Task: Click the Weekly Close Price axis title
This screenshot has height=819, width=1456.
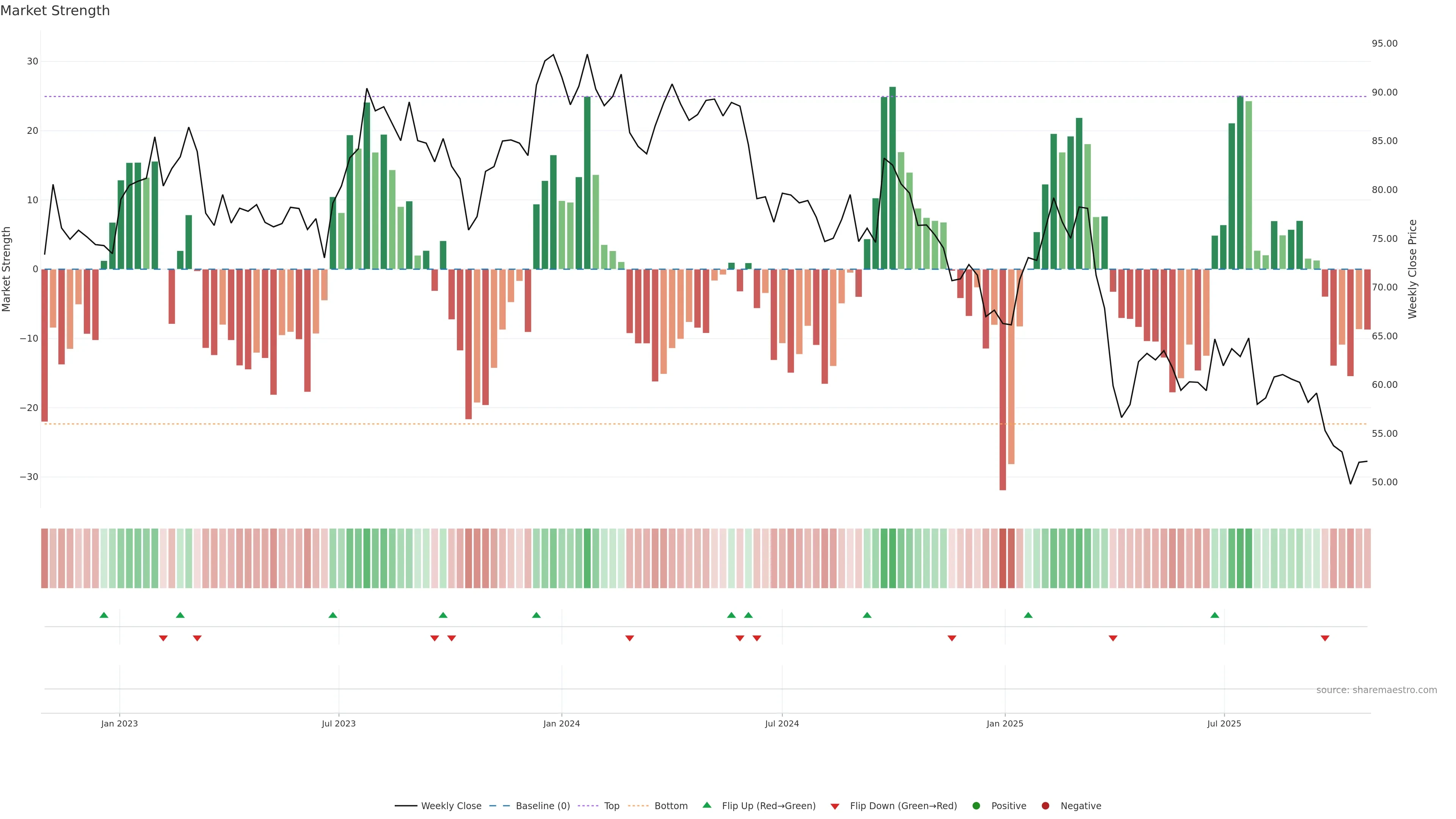Action: coord(1412,269)
